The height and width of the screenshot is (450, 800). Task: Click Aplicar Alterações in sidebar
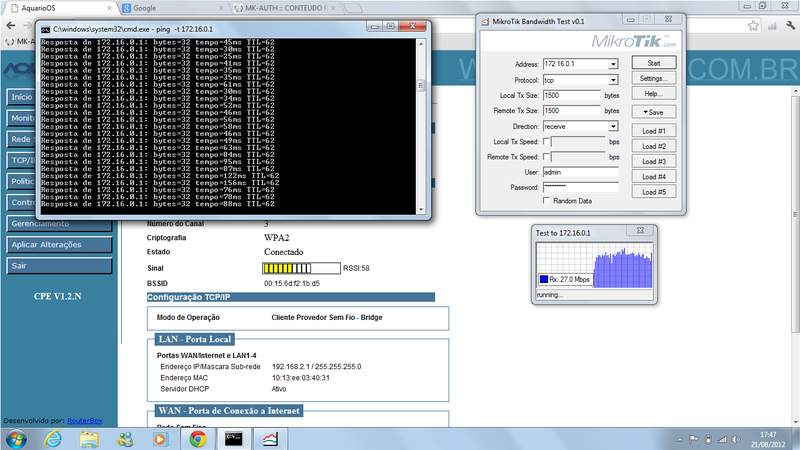pyautogui.click(x=59, y=245)
